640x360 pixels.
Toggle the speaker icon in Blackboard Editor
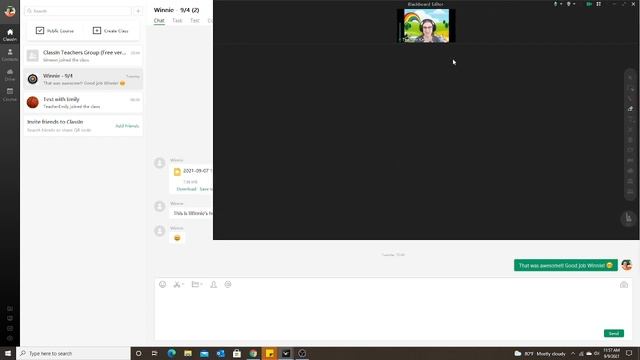coord(568,4)
